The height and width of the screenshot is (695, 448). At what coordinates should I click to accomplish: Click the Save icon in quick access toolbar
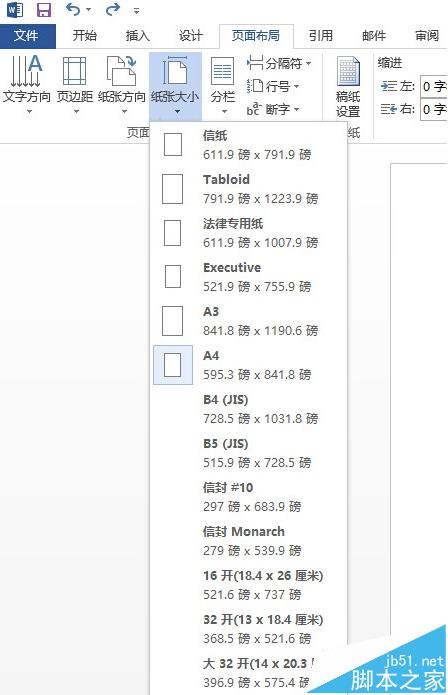point(43,10)
